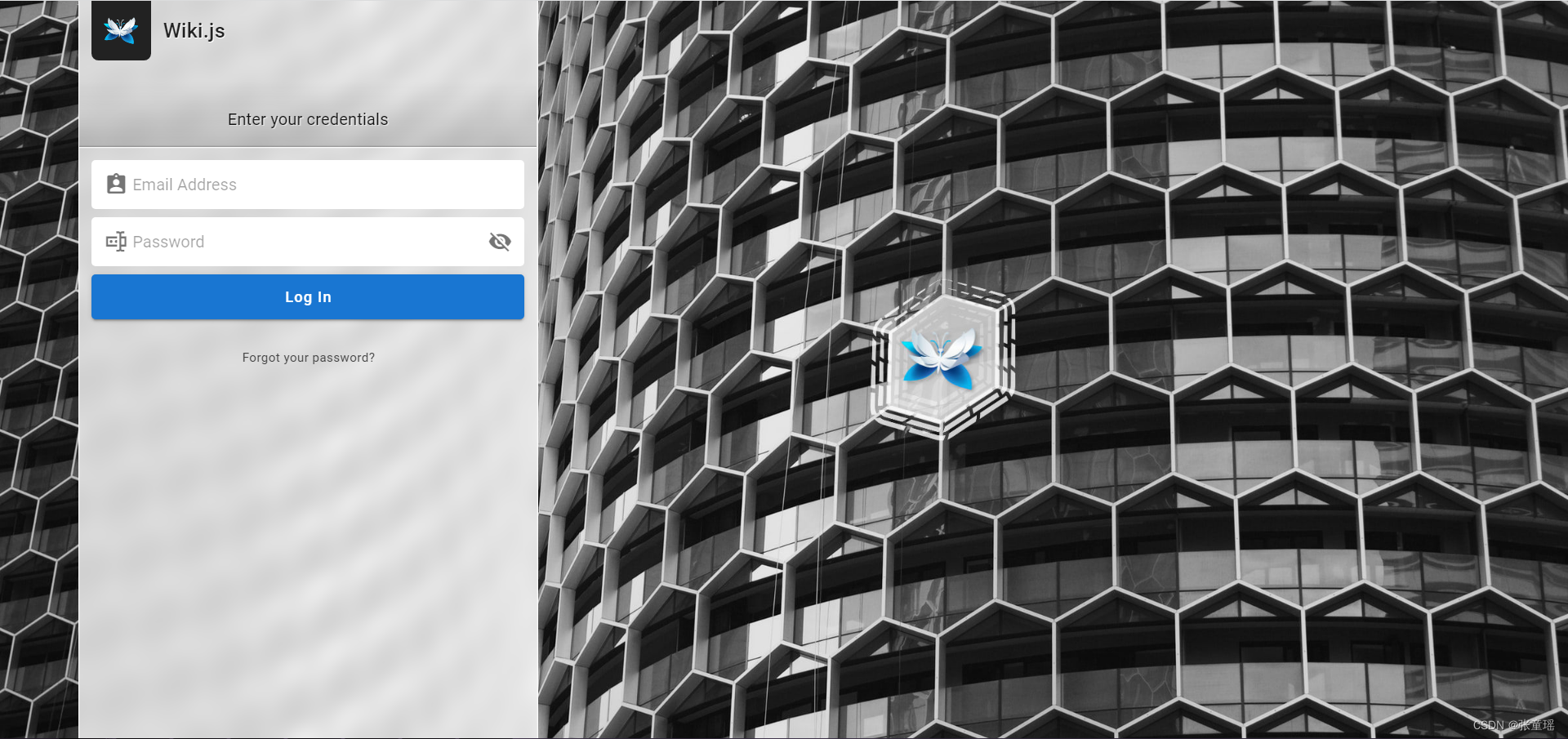Image resolution: width=1568 pixels, height=739 pixels.
Task: Click the Password input field
Action: click(x=308, y=242)
